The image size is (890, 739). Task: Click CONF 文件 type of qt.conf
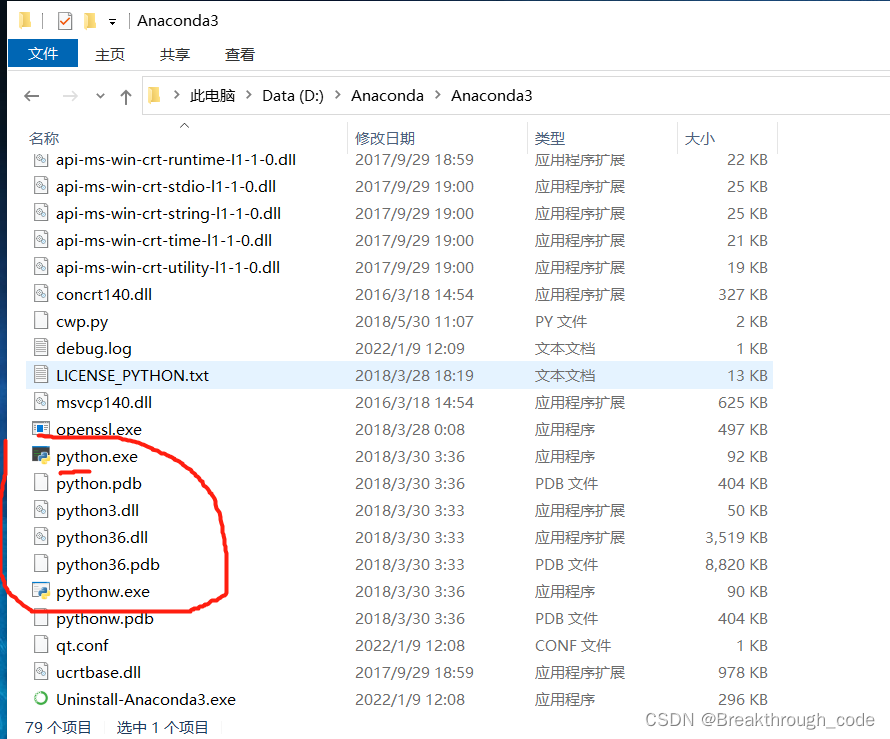pos(573,645)
